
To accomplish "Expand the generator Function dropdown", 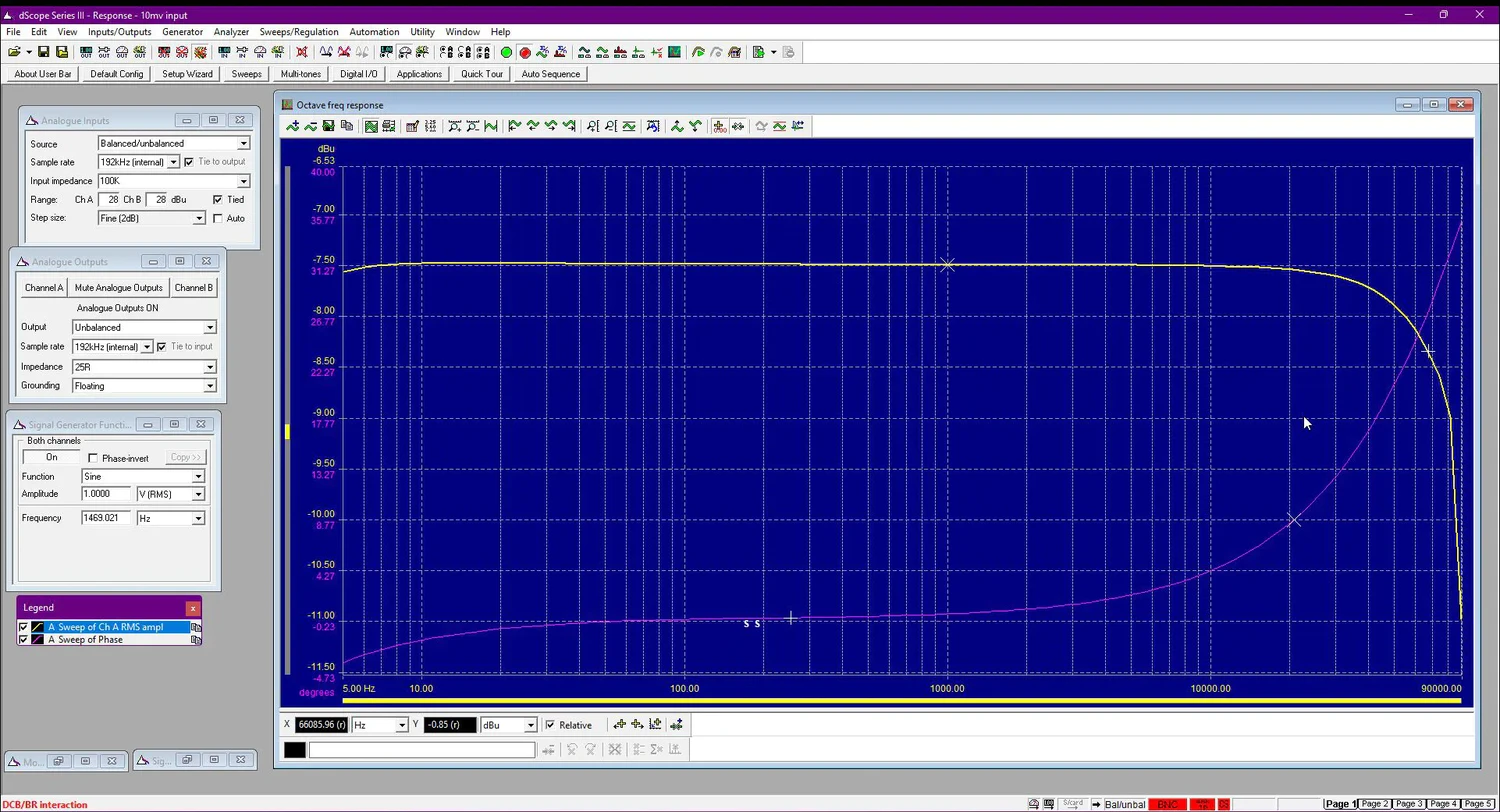I will tap(198, 477).
